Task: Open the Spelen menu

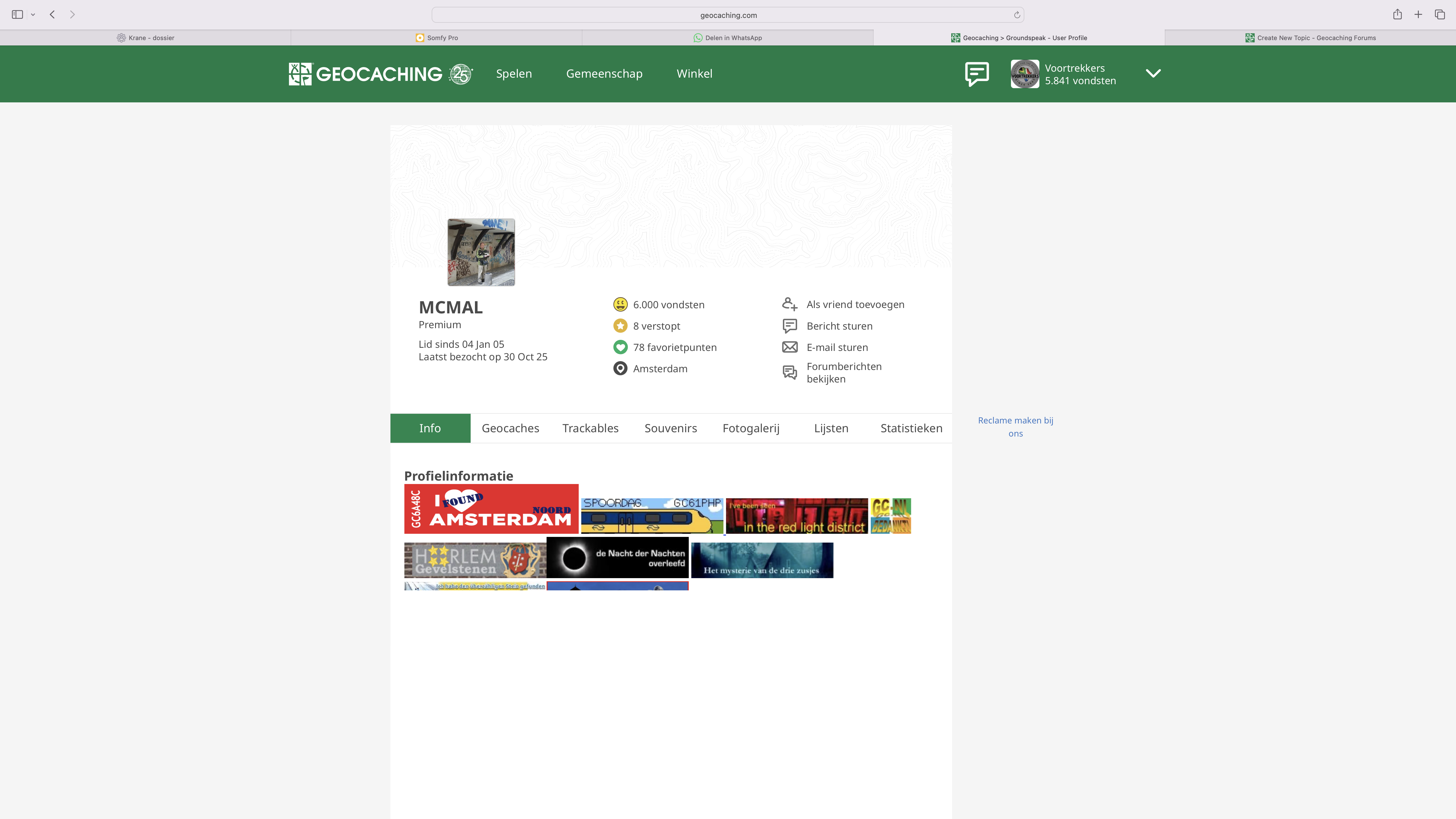Action: pyautogui.click(x=514, y=73)
